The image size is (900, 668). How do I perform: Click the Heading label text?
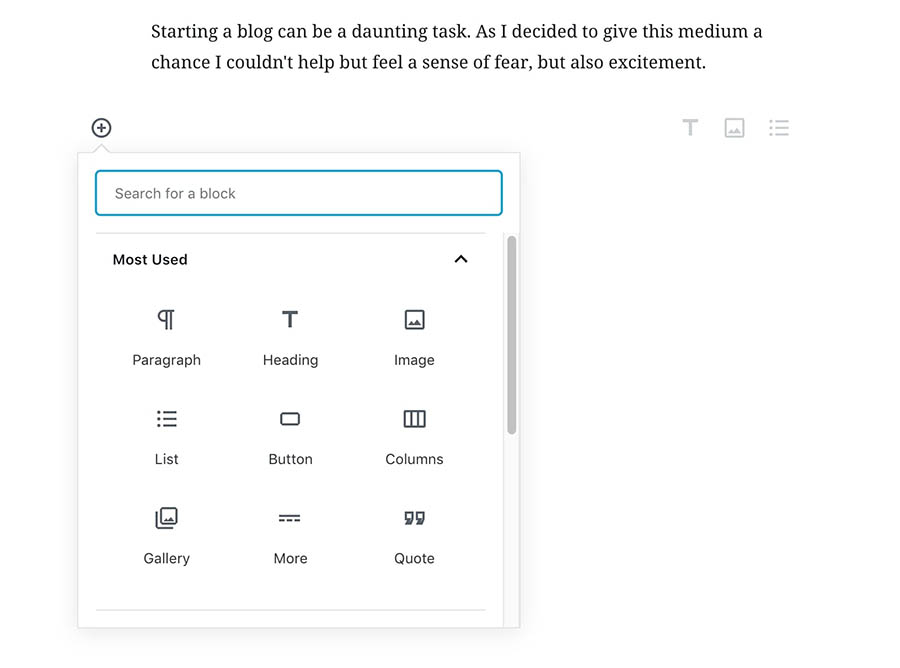pyautogui.click(x=290, y=360)
